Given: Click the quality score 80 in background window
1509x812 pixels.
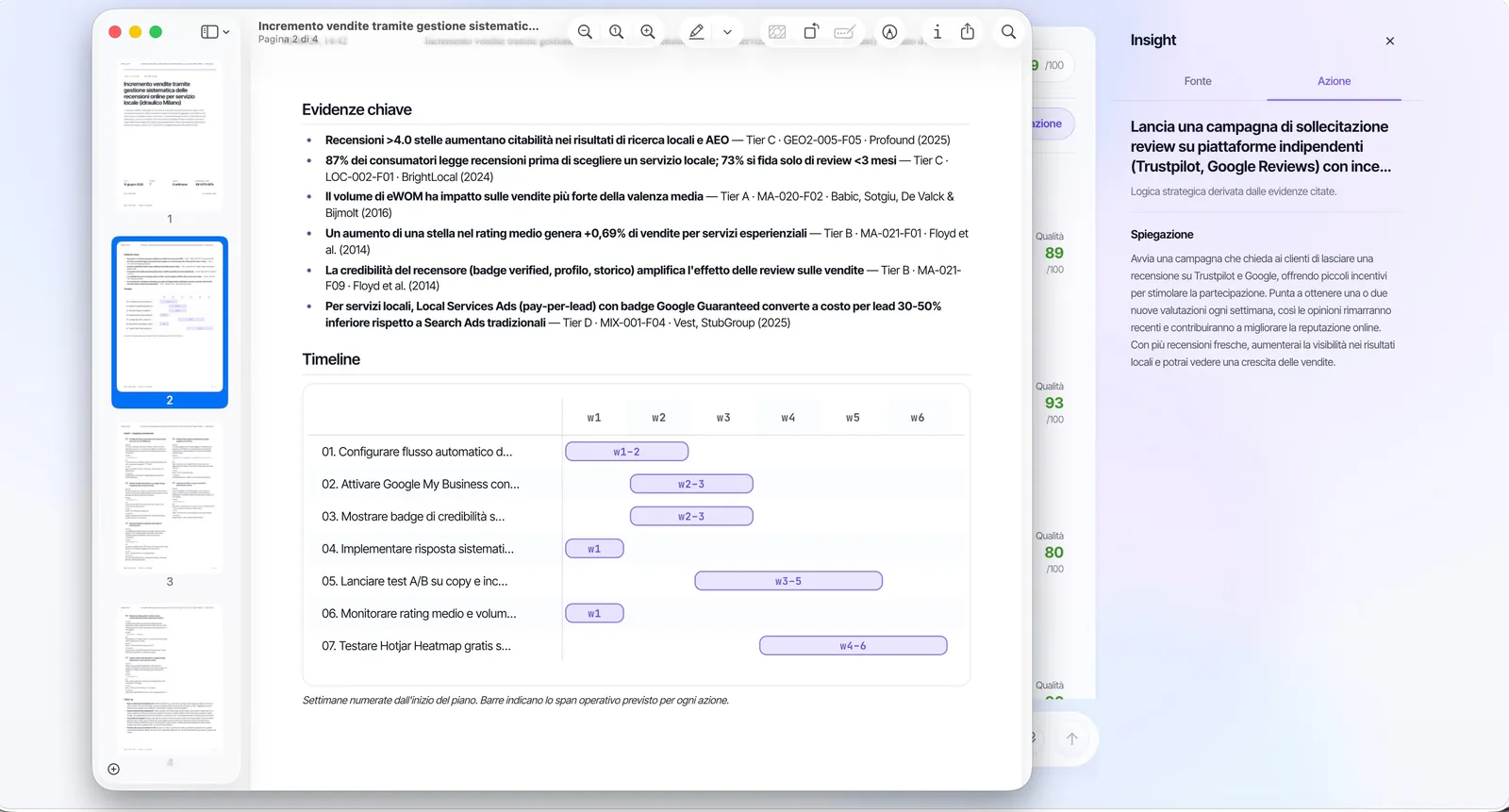Looking at the screenshot, I should tap(1054, 553).
